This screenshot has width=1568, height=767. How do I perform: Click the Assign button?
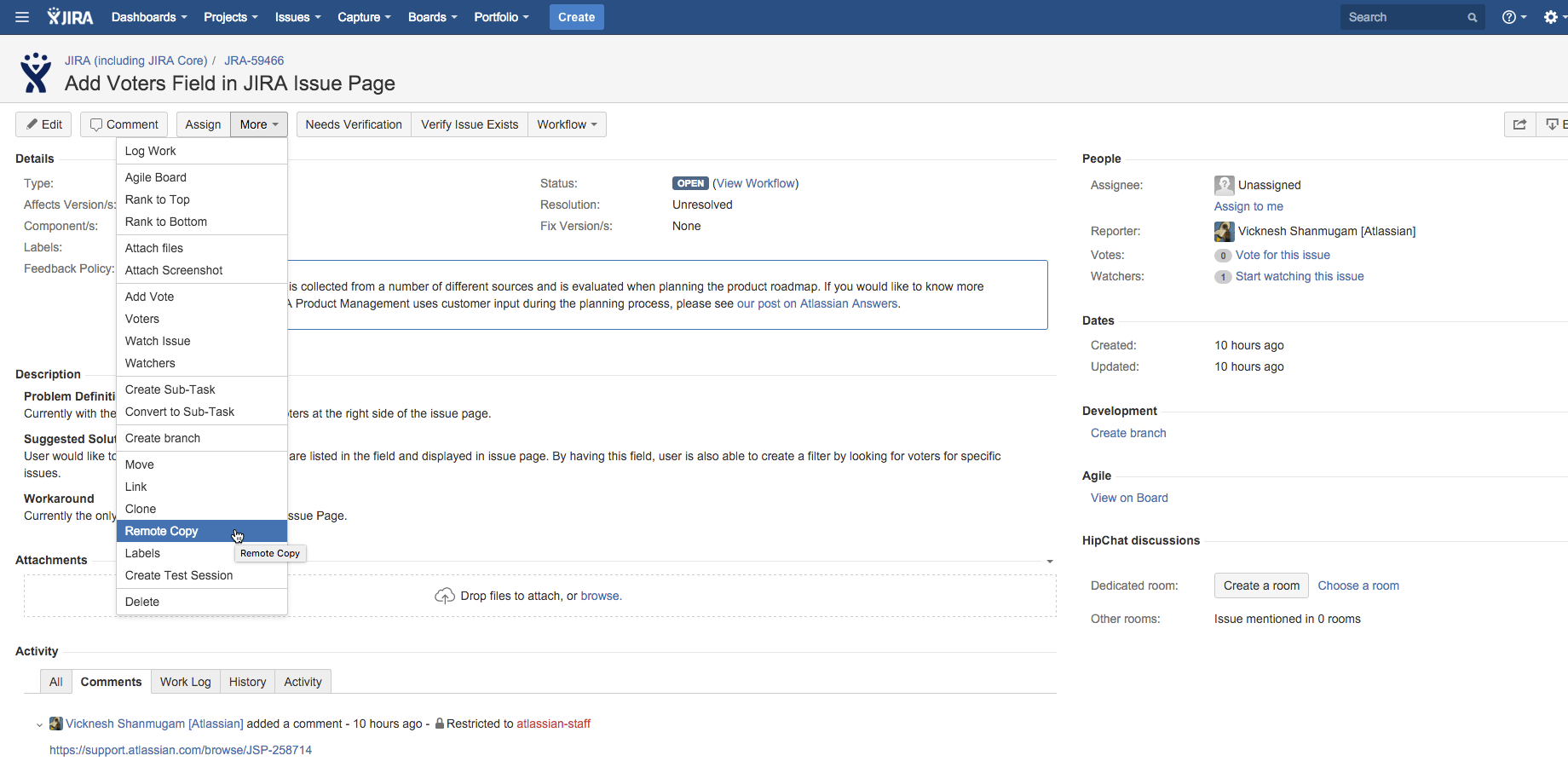pos(203,124)
